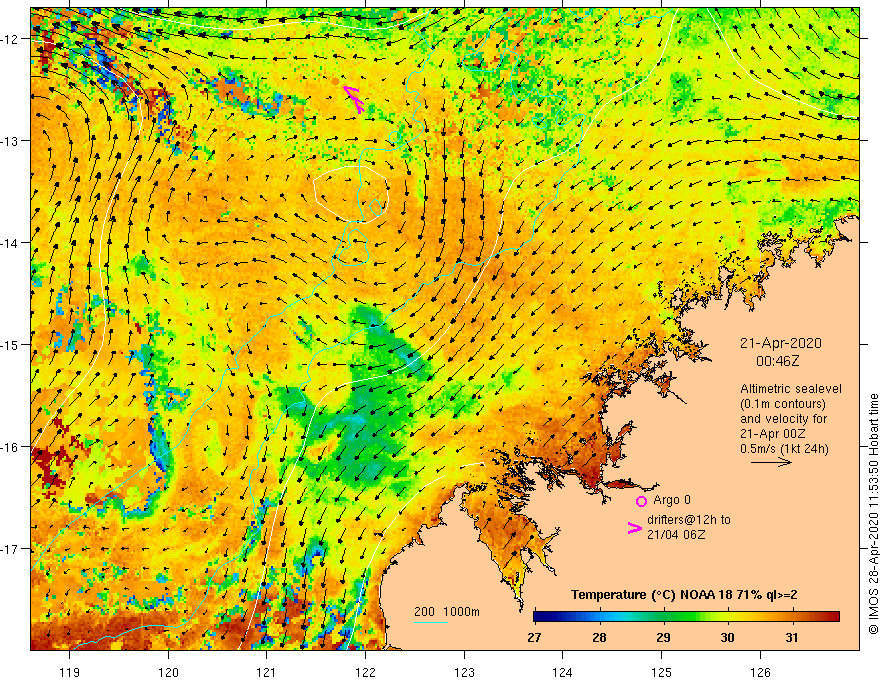Click the cyan 200 1000m depth line sample
The image size is (880, 680).
click(x=430, y=622)
